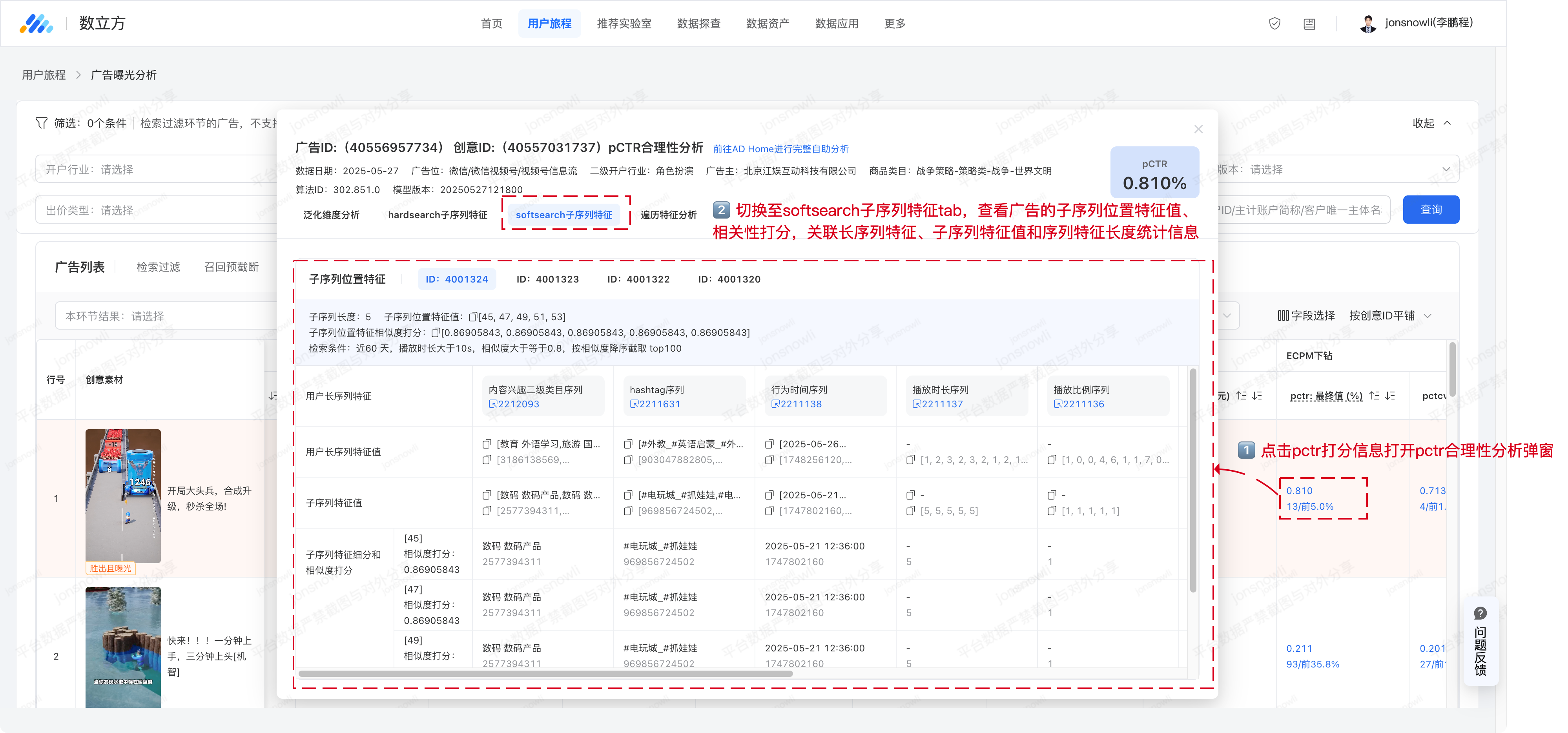Select subsequence ID 4001320
Image resolution: width=1568 pixels, height=733 pixels.
click(729, 279)
